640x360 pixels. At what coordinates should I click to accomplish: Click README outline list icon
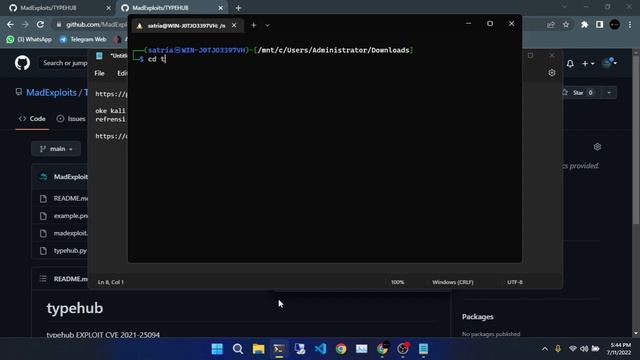point(43,279)
